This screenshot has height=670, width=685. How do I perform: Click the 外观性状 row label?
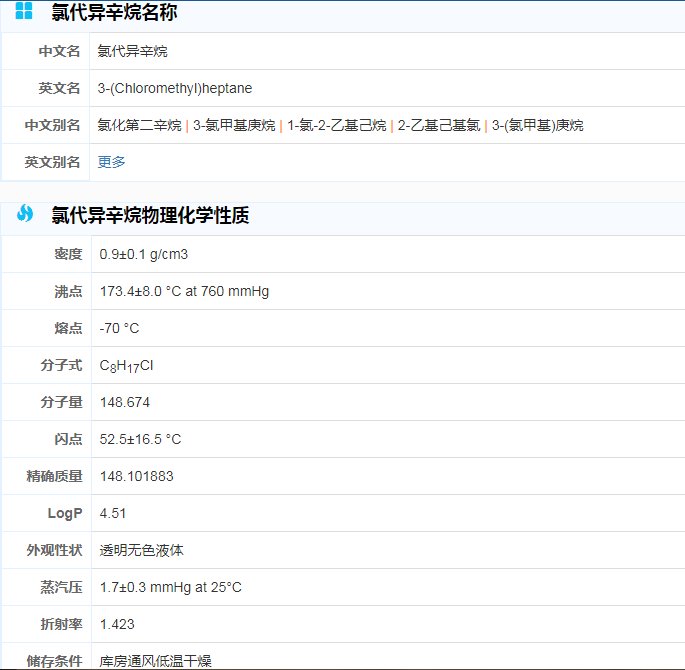pyautogui.click(x=54, y=550)
